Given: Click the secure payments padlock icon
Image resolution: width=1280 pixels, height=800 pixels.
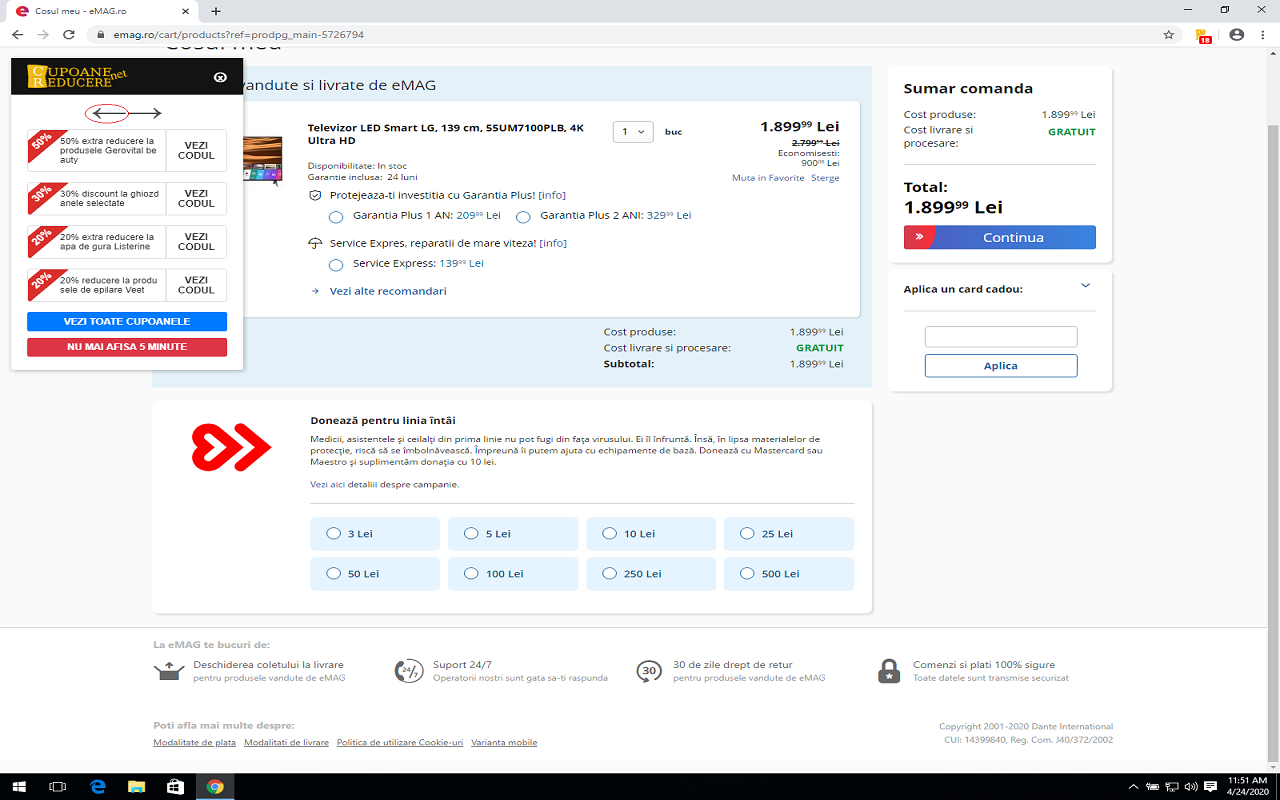Looking at the screenshot, I should 888,671.
